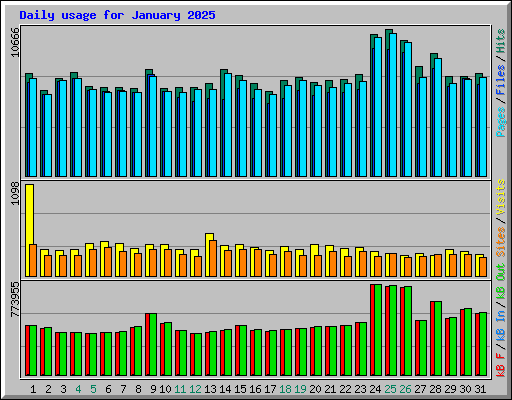Click day label 9 on x-axis

point(153,389)
